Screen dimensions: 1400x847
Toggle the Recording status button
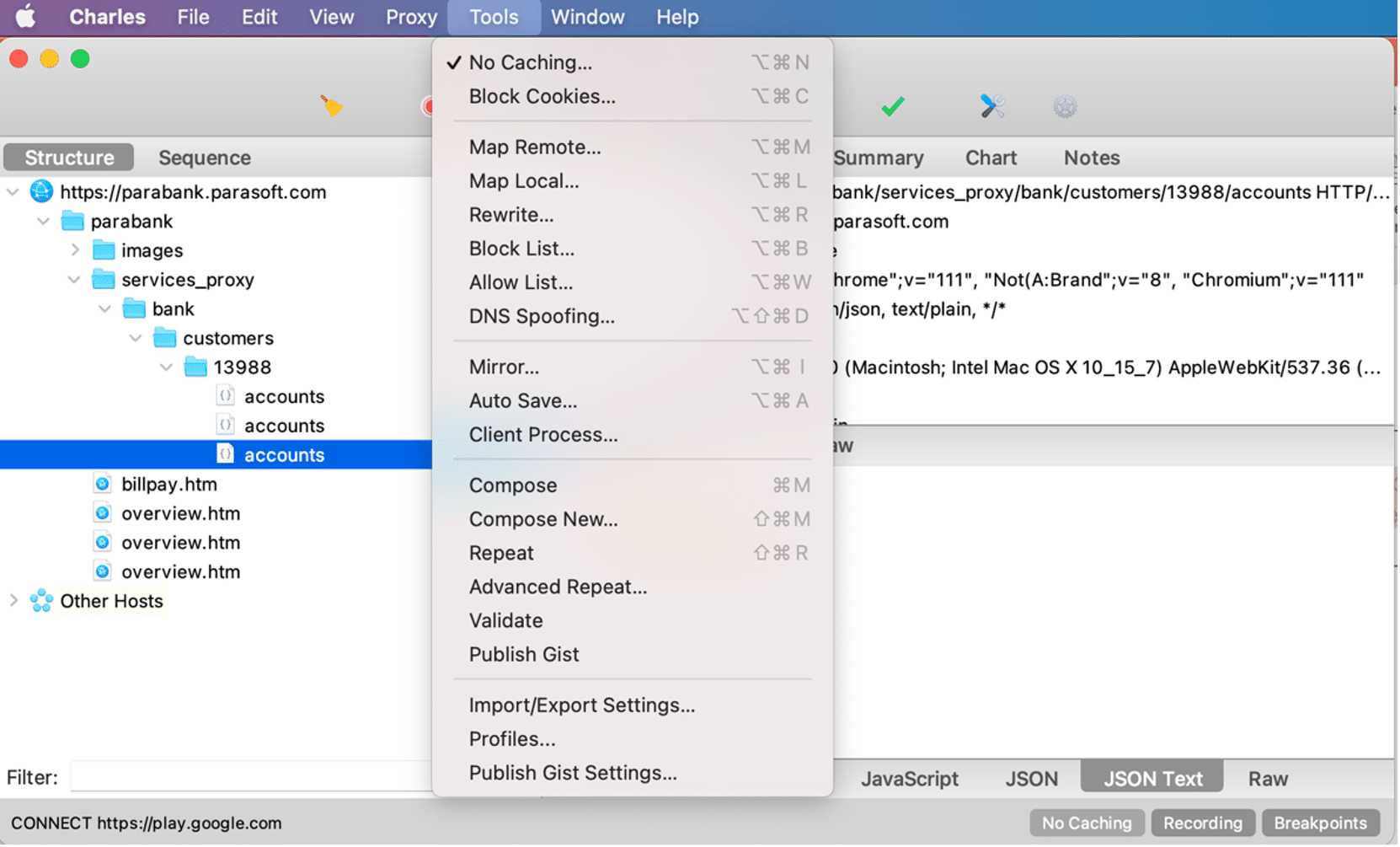(x=1202, y=823)
